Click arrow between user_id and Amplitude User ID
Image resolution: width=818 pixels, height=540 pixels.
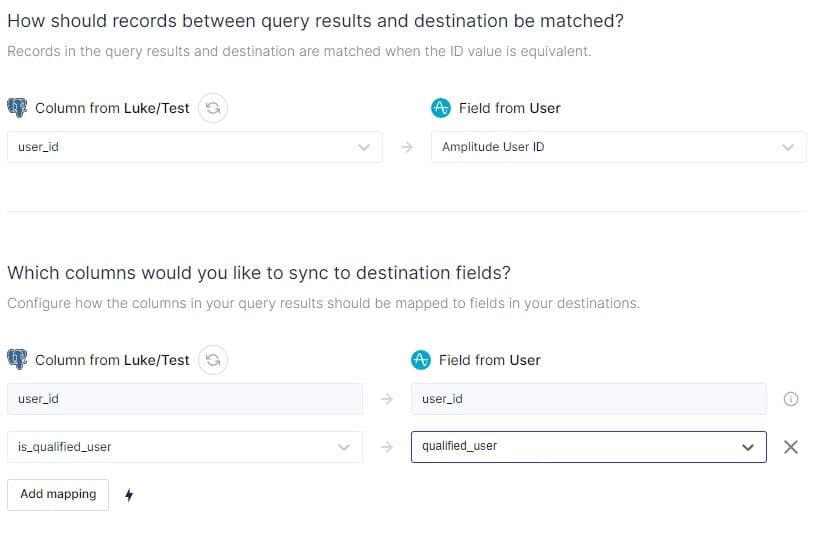point(406,147)
